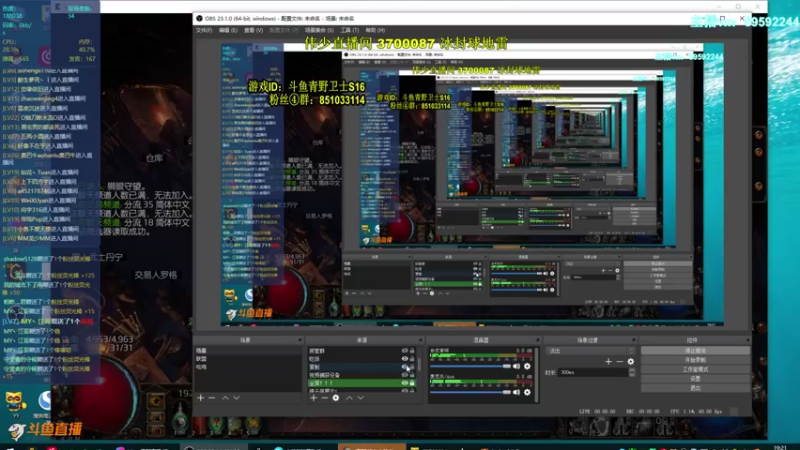Move the scene down in the Scenes panel
This screenshot has height=450, width=800.
click(x=237, y=397)
